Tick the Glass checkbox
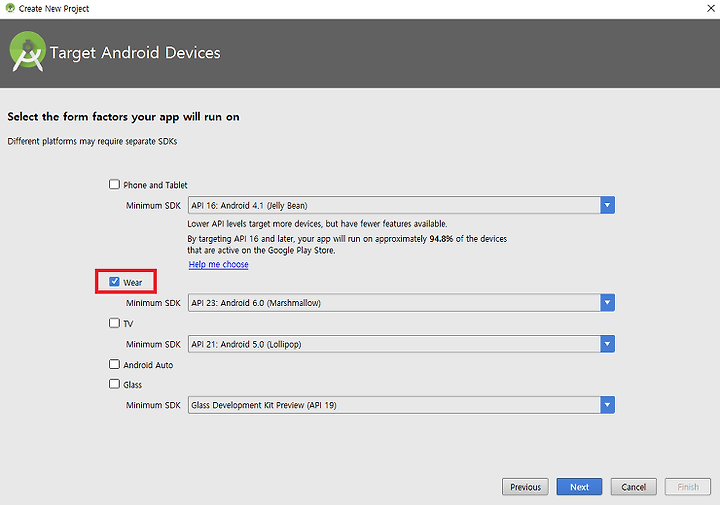The height and width of the screenshot is (505, 720). [114, 384]
